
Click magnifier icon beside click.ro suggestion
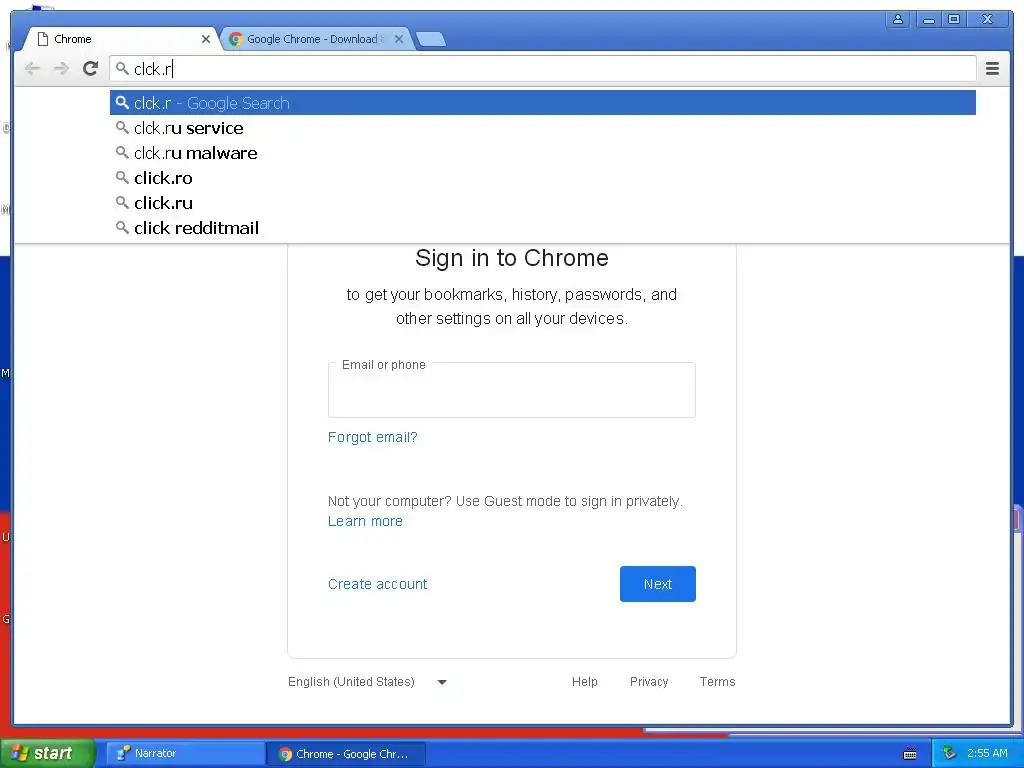tap(122, 178)
